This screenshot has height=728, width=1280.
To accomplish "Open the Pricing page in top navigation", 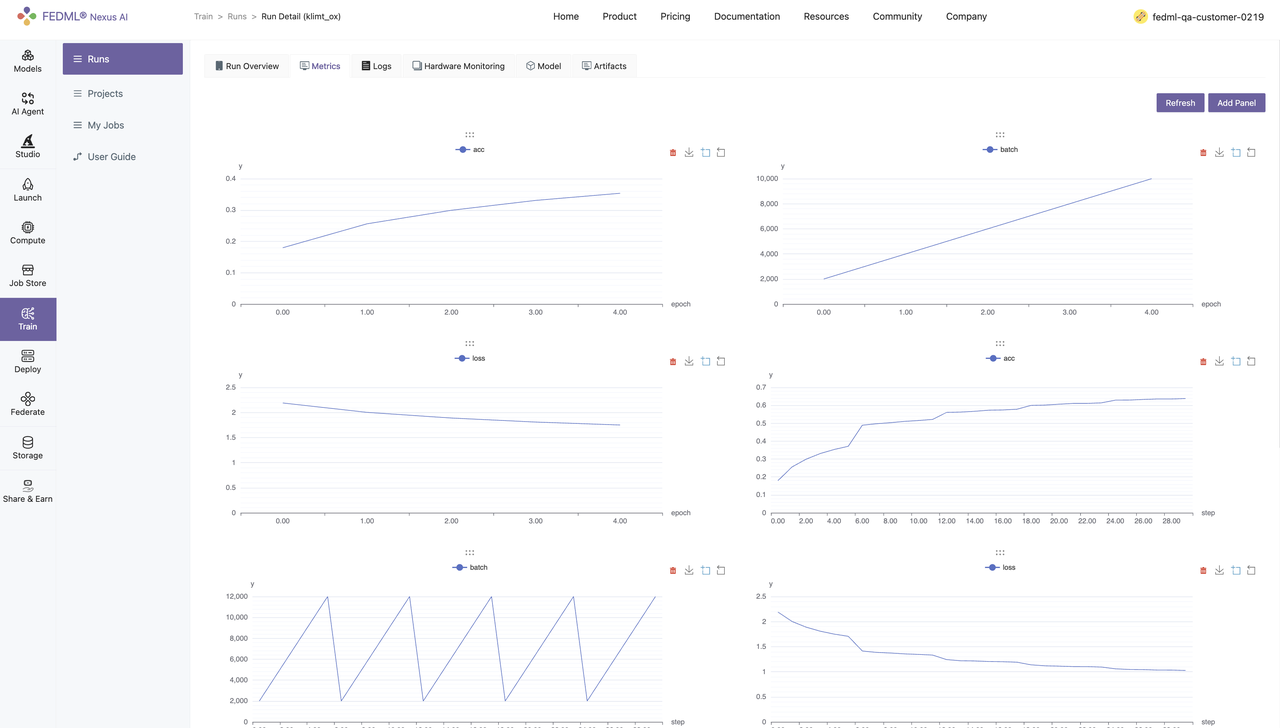I will click(675, 16).
